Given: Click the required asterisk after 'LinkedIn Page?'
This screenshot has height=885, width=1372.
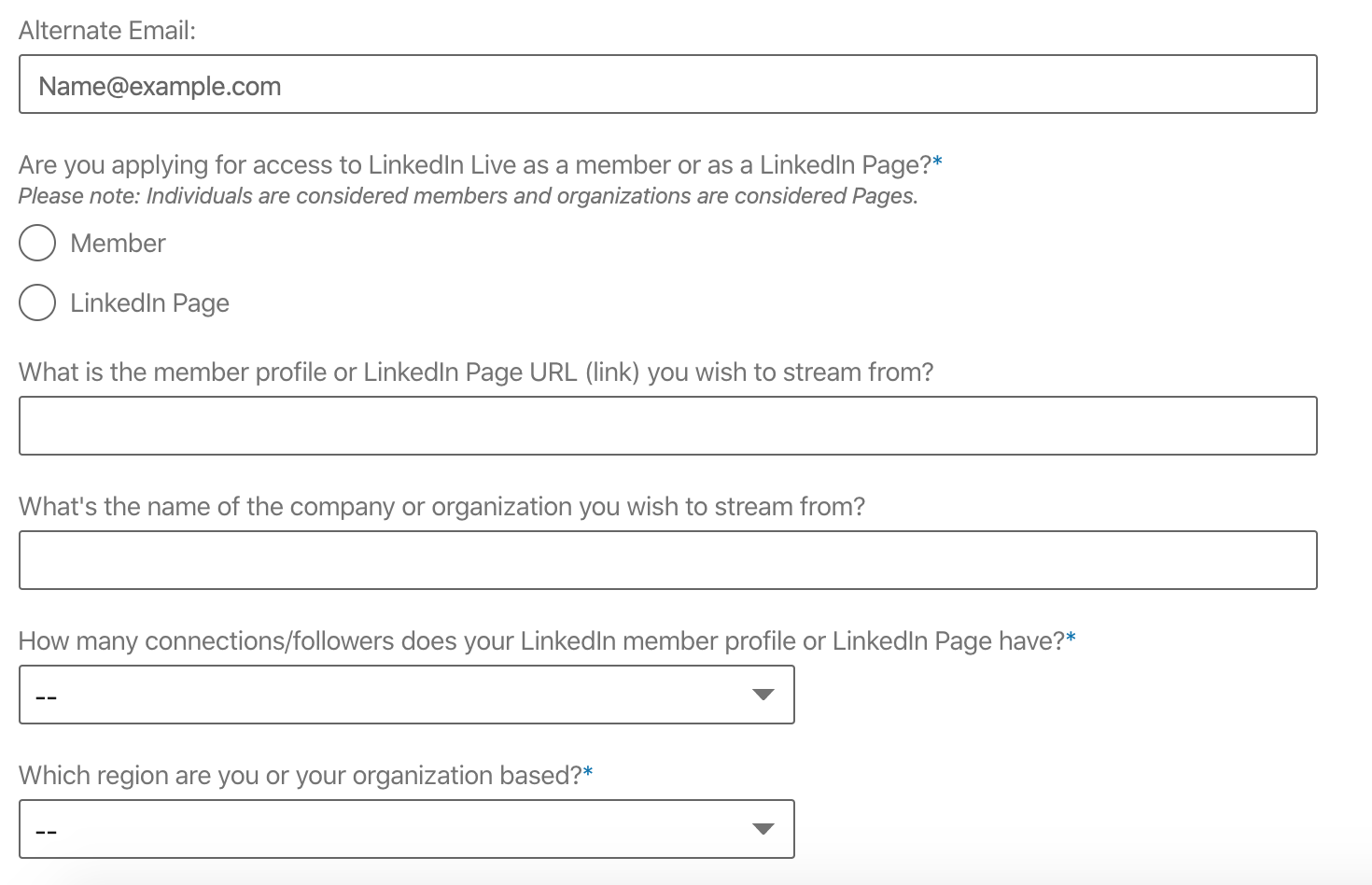Looking at the screenshot, I should (938, 163).
